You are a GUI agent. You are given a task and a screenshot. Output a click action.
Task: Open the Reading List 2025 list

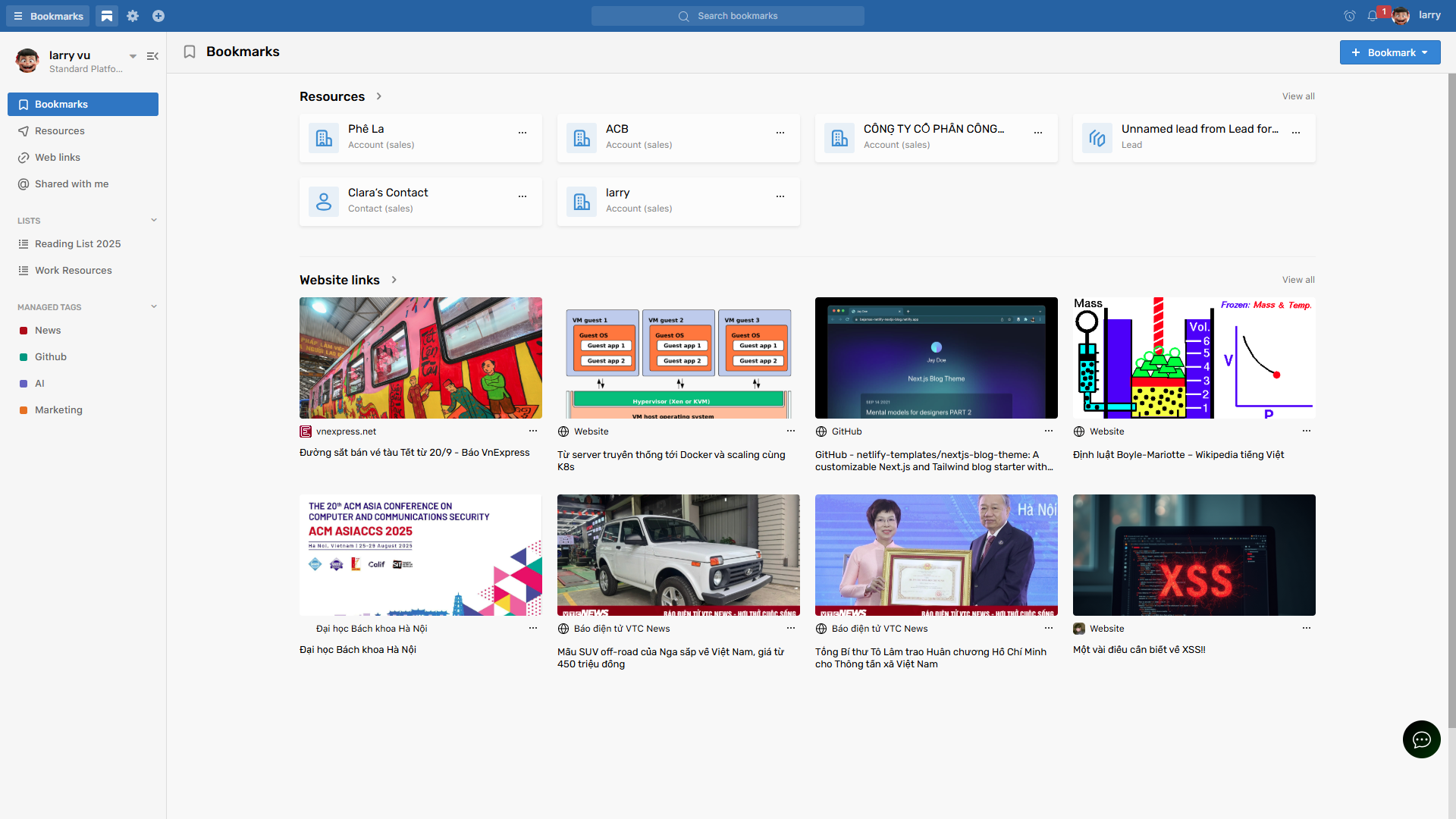[x=77, y=244]
